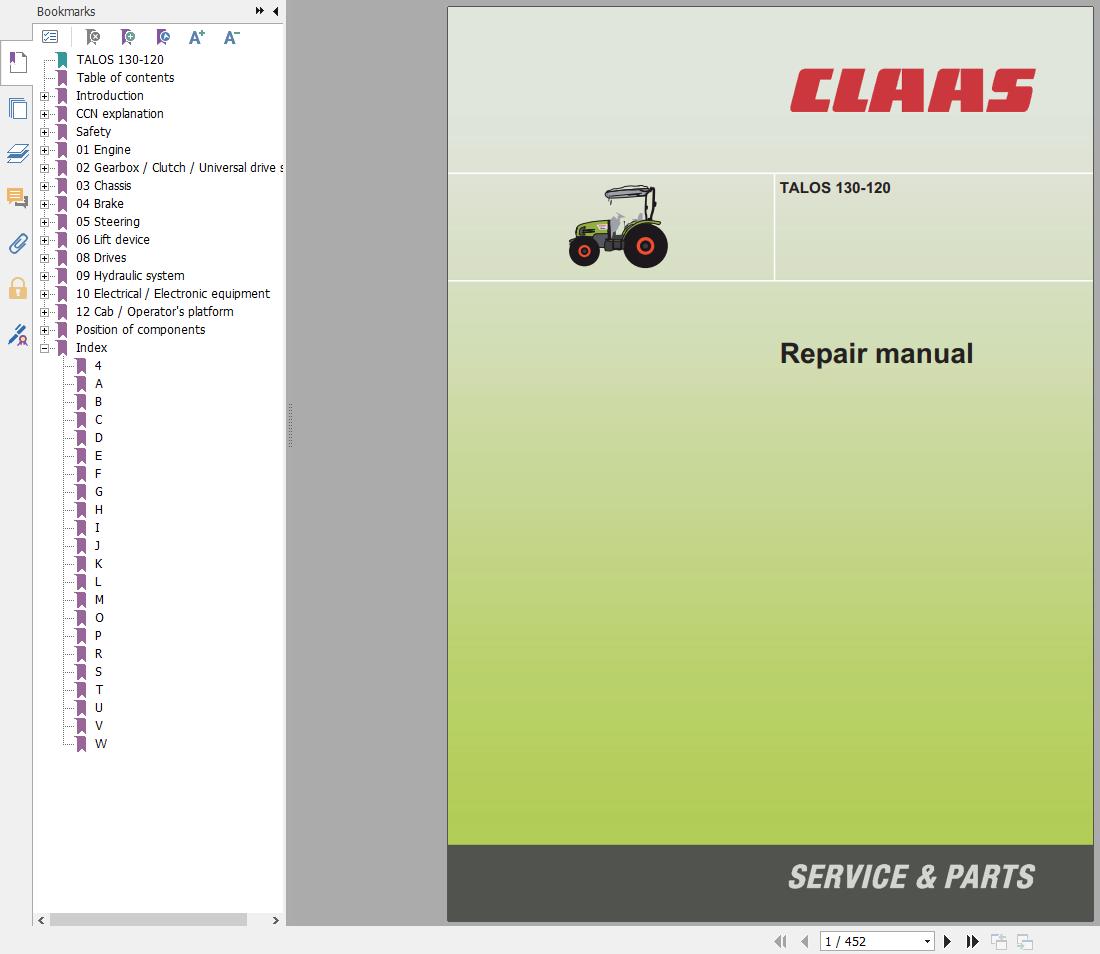Image resolution: width=1100 pixels, height=954 pixels.
Task: Open the Security lock sidebar icon
Action: point(18,288)
